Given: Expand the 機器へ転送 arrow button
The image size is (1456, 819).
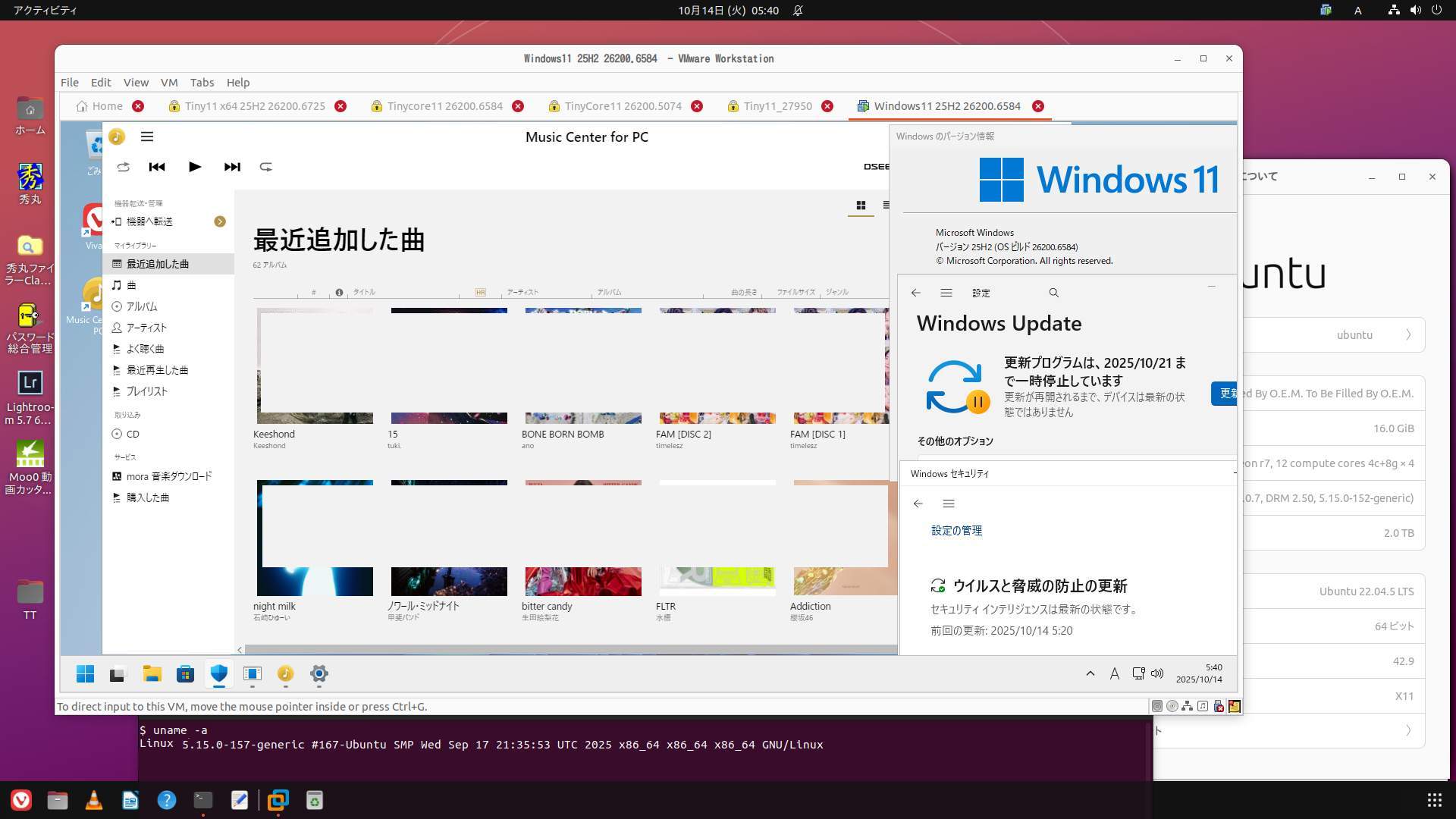Looking at the screenshot, I should point(220,221).
